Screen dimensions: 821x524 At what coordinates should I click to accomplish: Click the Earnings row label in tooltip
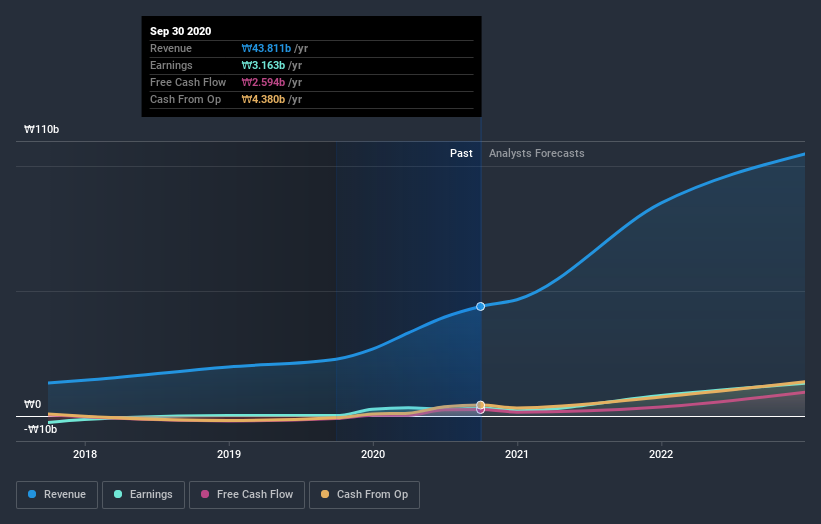point(171,65)
